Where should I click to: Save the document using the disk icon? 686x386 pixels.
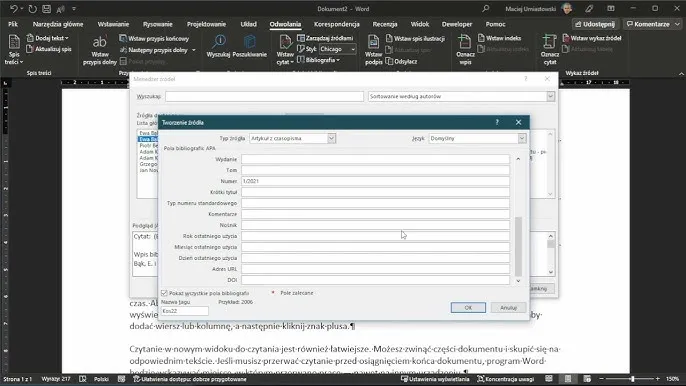tap(46, 9)
